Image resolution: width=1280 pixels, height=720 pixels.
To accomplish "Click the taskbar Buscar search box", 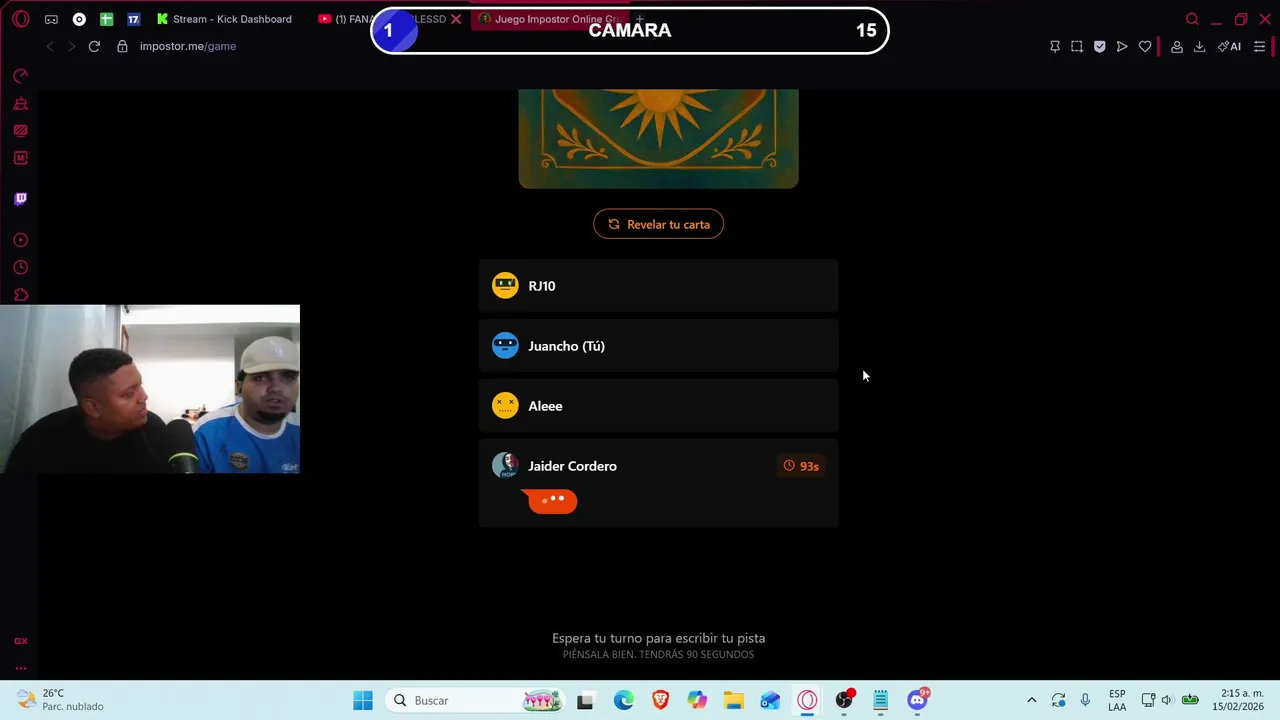I will (474, 700).
